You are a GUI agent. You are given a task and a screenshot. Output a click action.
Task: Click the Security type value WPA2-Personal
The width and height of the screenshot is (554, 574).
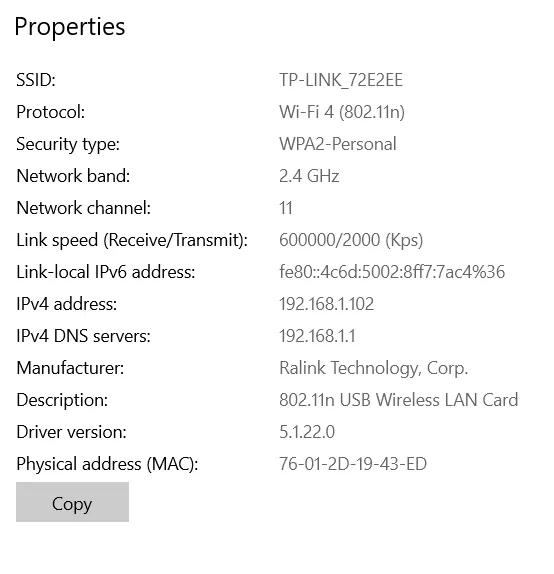pos(338,144)
